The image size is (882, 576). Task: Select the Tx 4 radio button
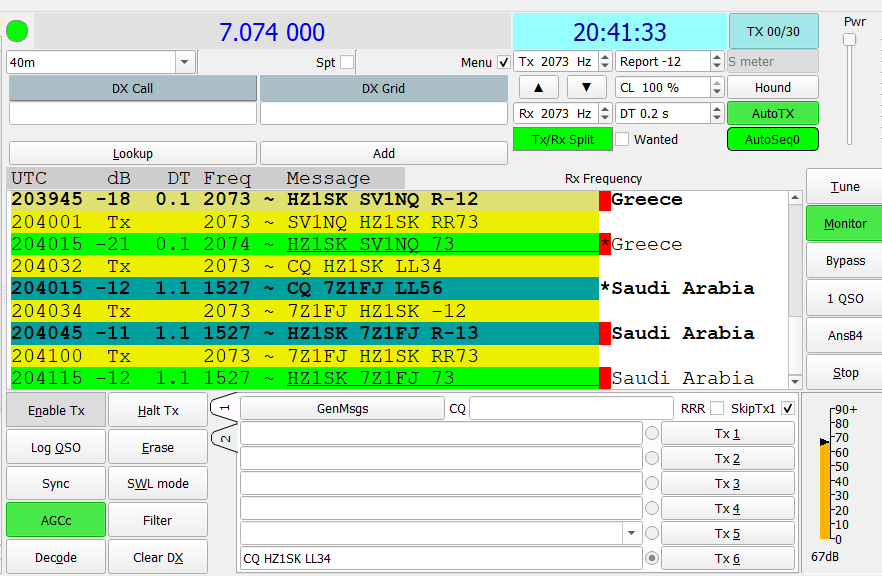coord(652,508)
